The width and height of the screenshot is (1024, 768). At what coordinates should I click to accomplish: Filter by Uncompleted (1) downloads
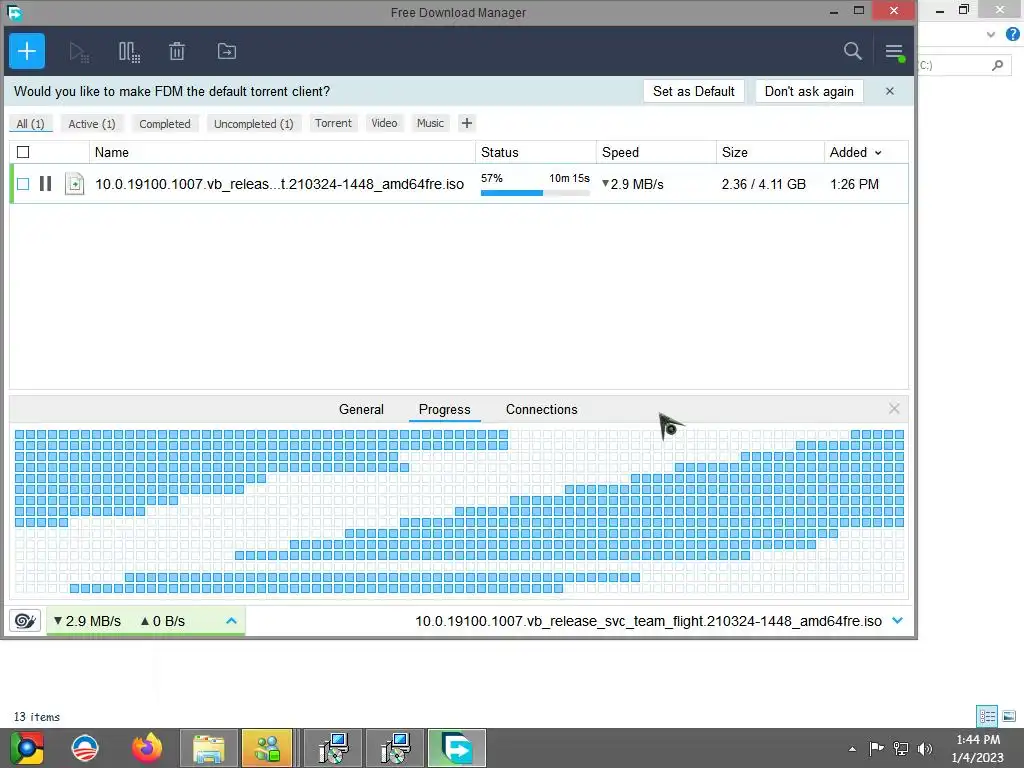tap(253, 123)
